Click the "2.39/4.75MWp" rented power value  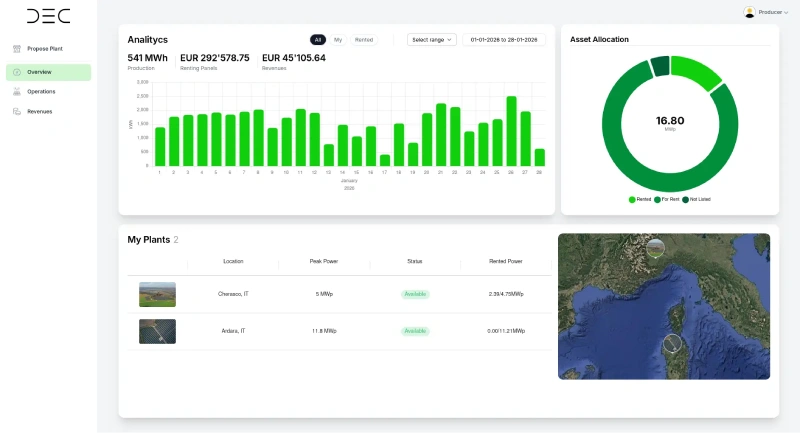pos(506,294)
